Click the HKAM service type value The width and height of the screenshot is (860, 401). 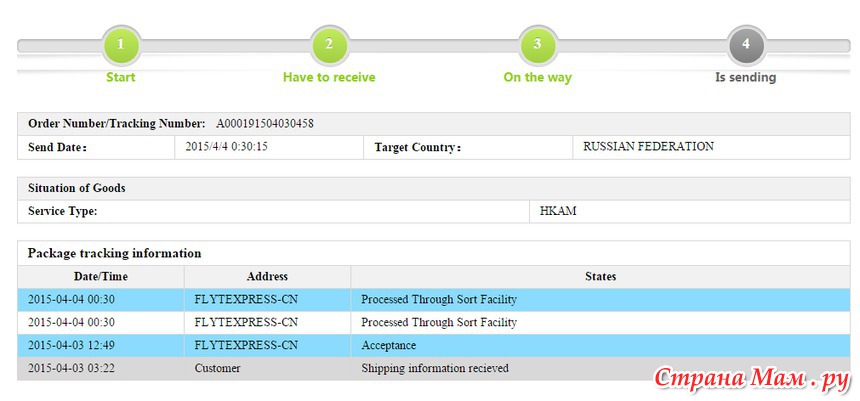(558, 211)
